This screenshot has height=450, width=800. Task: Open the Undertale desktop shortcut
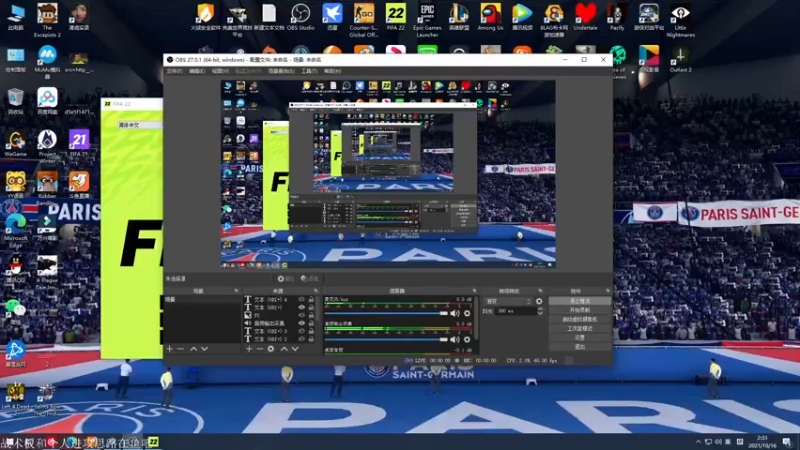[585, 17]
